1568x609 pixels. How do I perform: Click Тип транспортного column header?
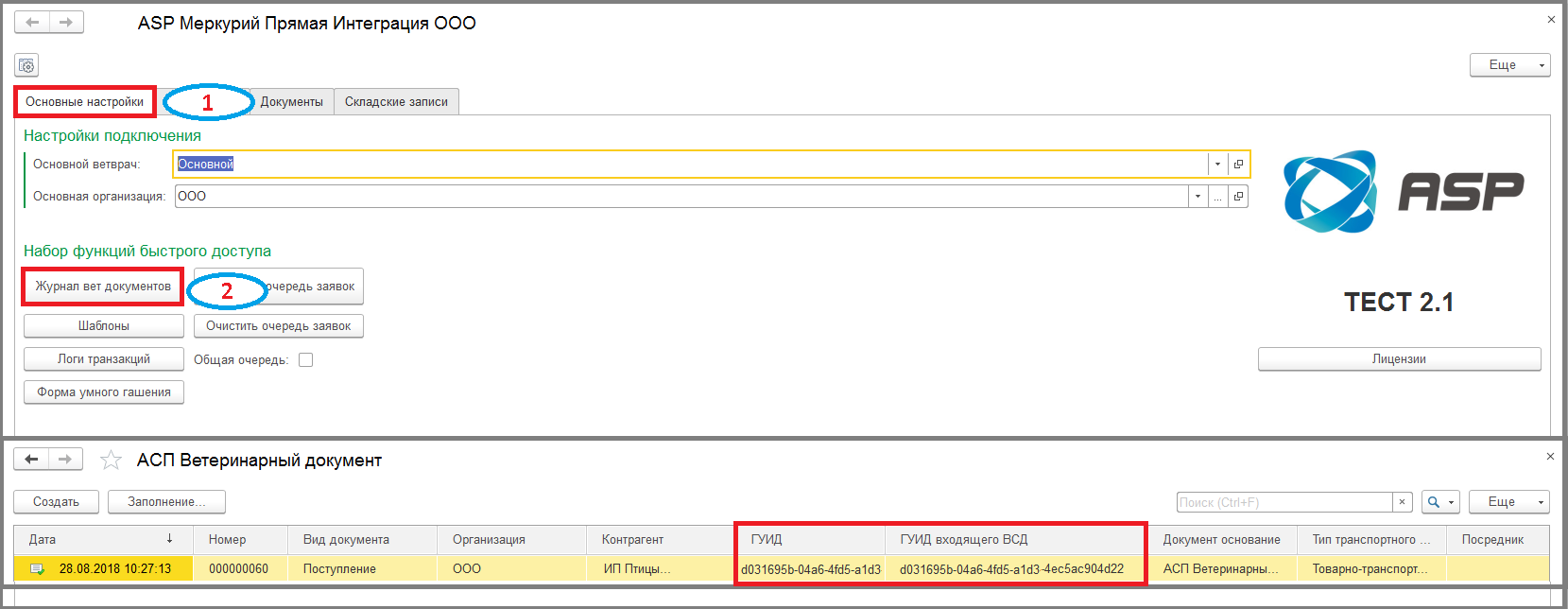(x=1371, y=539)
